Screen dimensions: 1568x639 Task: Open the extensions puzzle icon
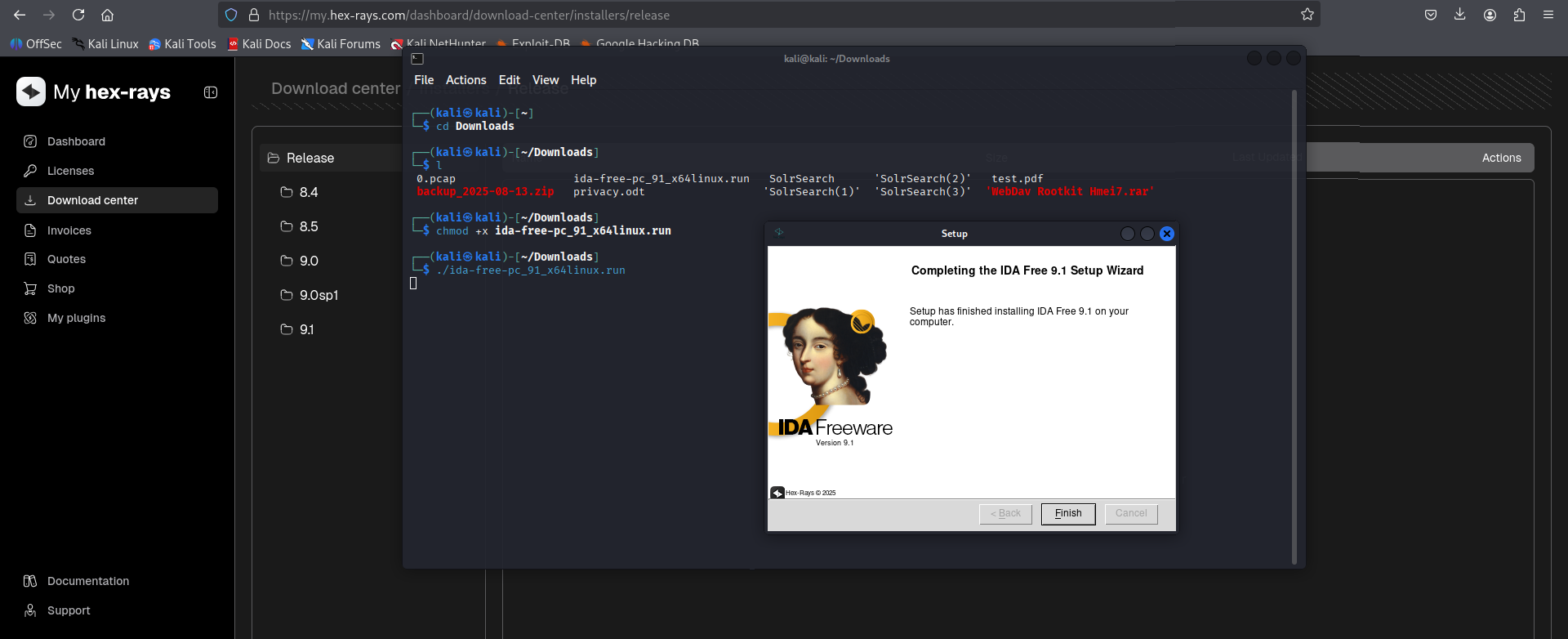coord(1519,15)
